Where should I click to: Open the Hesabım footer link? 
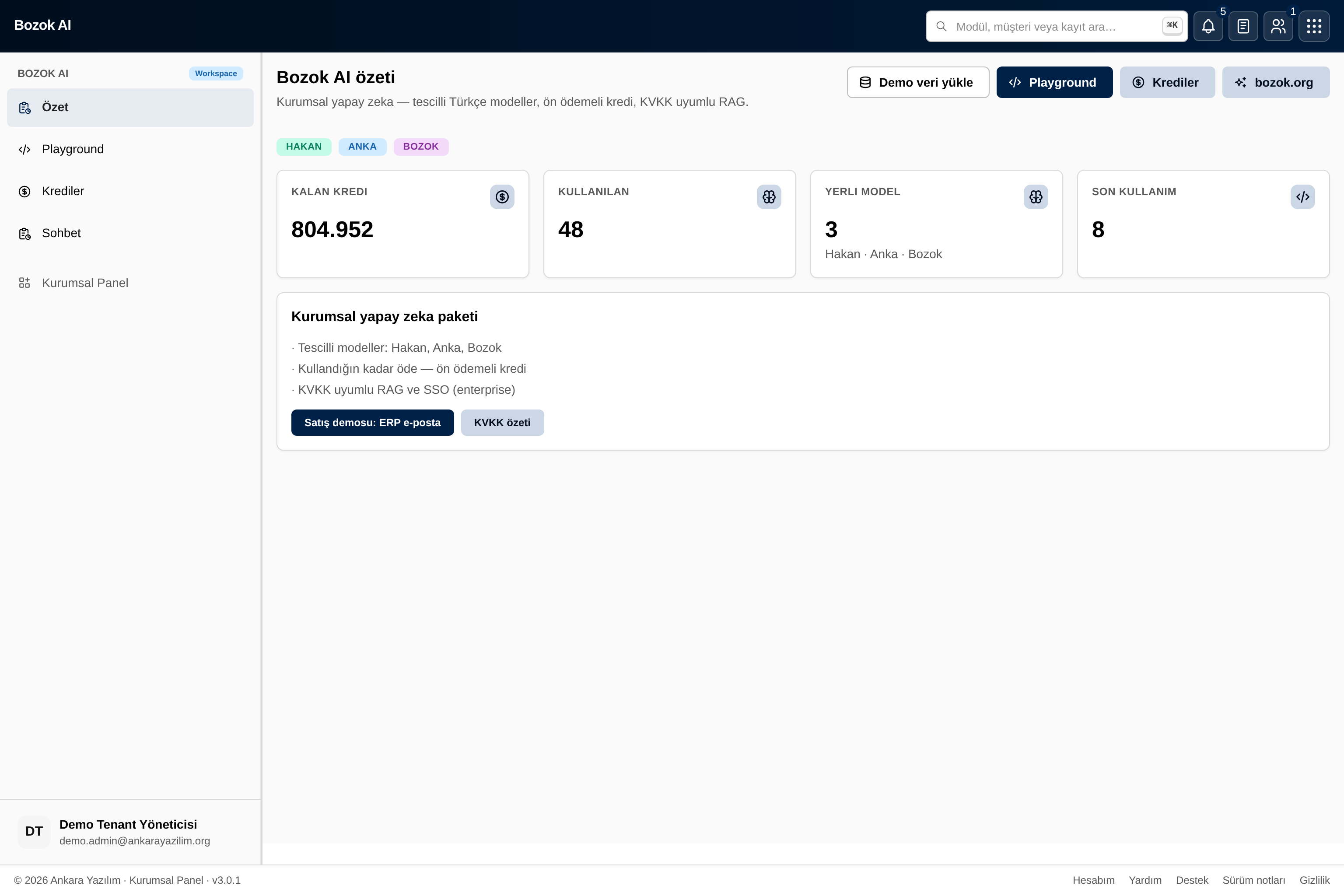coord(1093,881)
